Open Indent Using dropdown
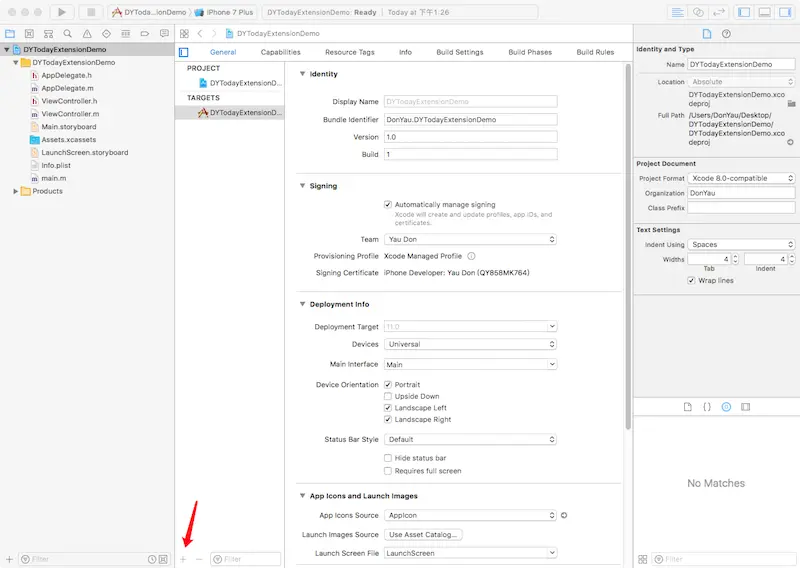Viewport: 800px width, 568px height. [x=741, y=244]
